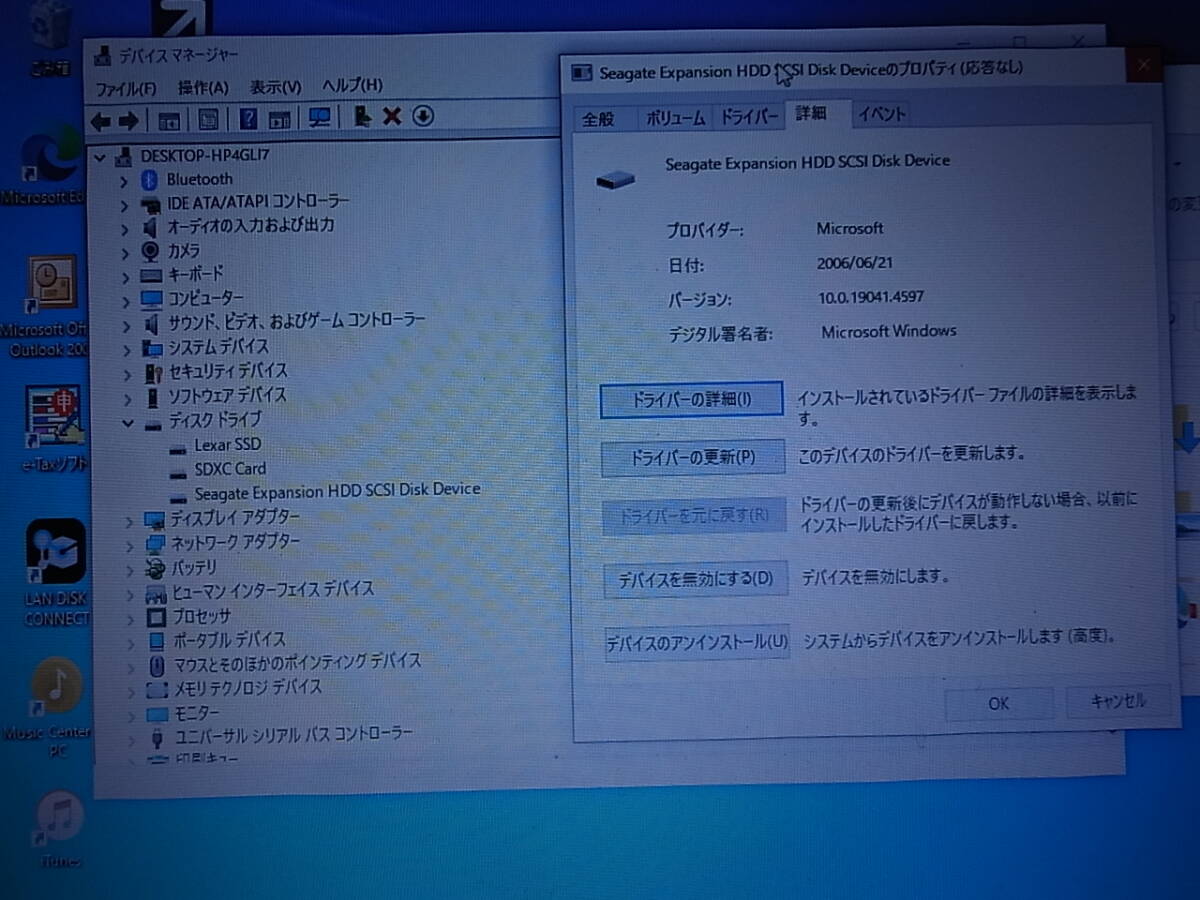Open the 表示(V) menu

click(275, 86)
